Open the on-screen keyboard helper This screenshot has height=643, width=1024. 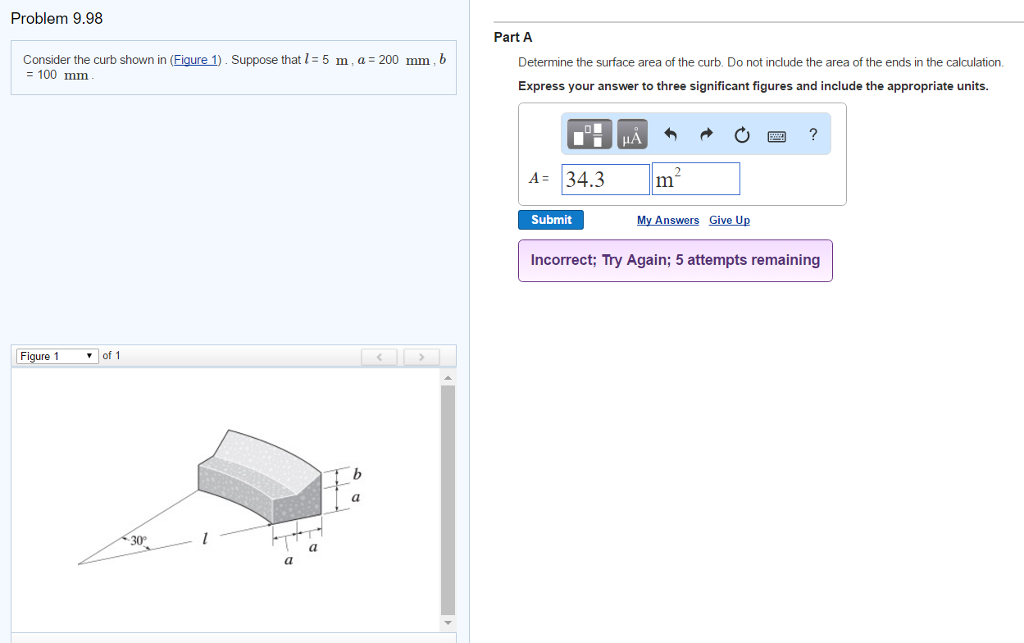[x=777, y=134]
